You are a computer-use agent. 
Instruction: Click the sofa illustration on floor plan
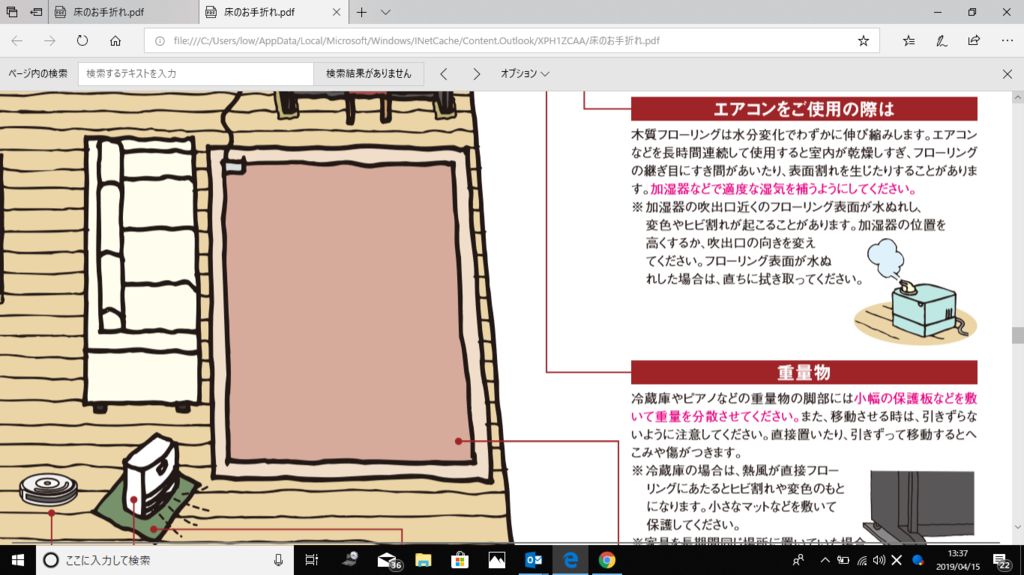point(142,274)
